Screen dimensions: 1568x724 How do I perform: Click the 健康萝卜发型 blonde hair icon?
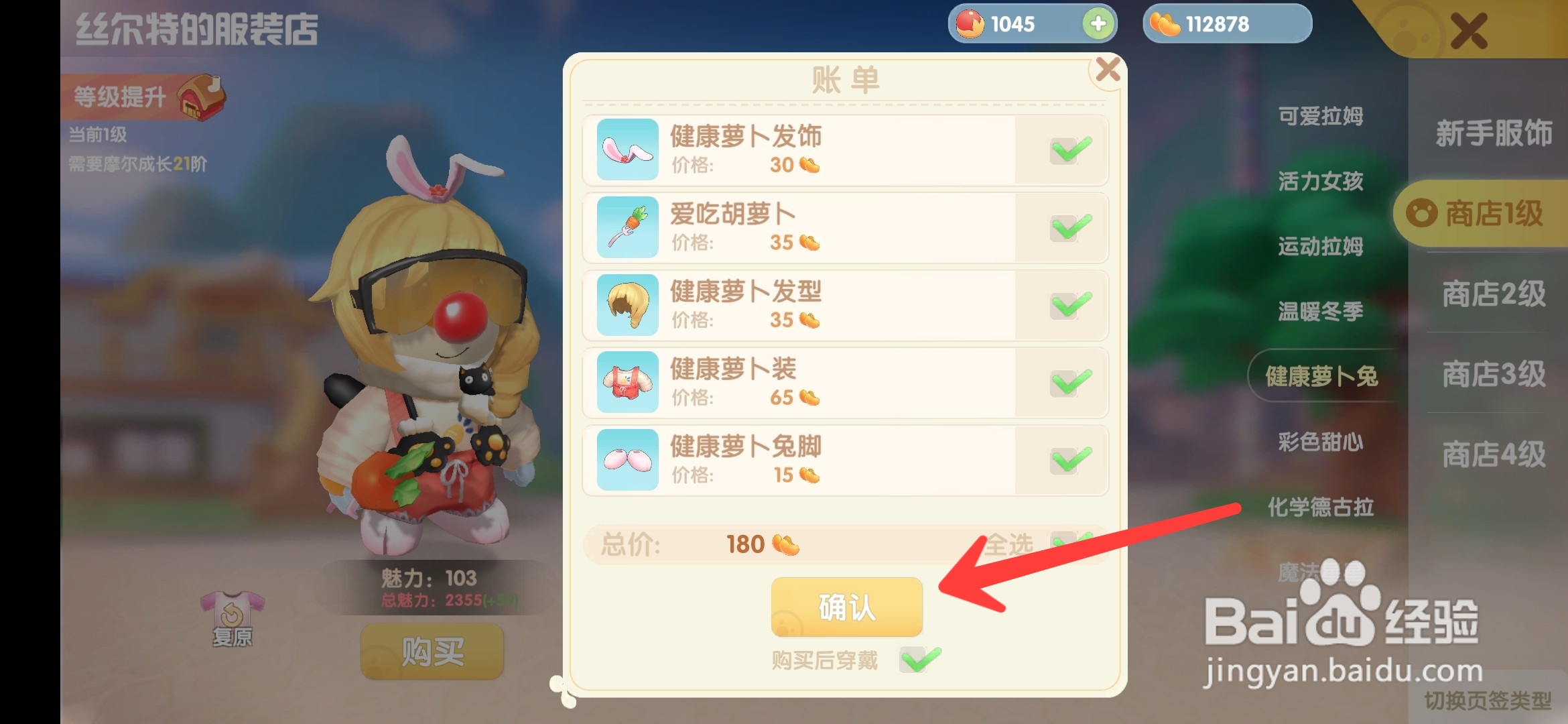[628, 305]
